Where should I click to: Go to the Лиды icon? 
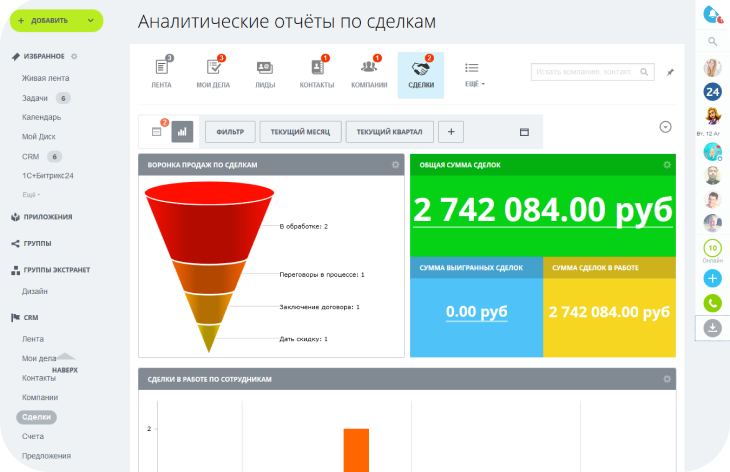(265, 68)
